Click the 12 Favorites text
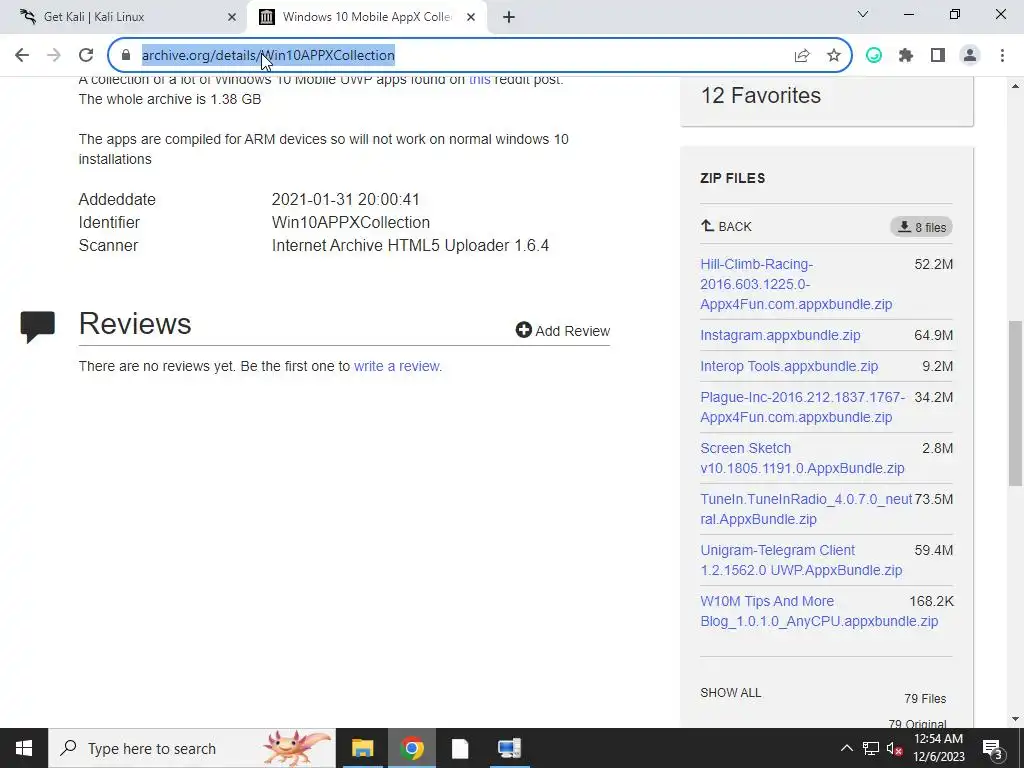 [761, 95]
